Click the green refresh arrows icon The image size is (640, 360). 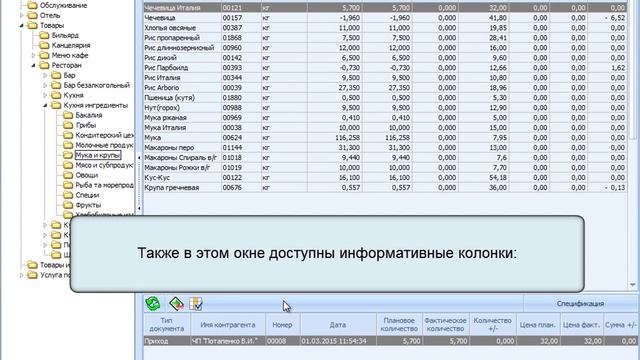click(153, 303)
